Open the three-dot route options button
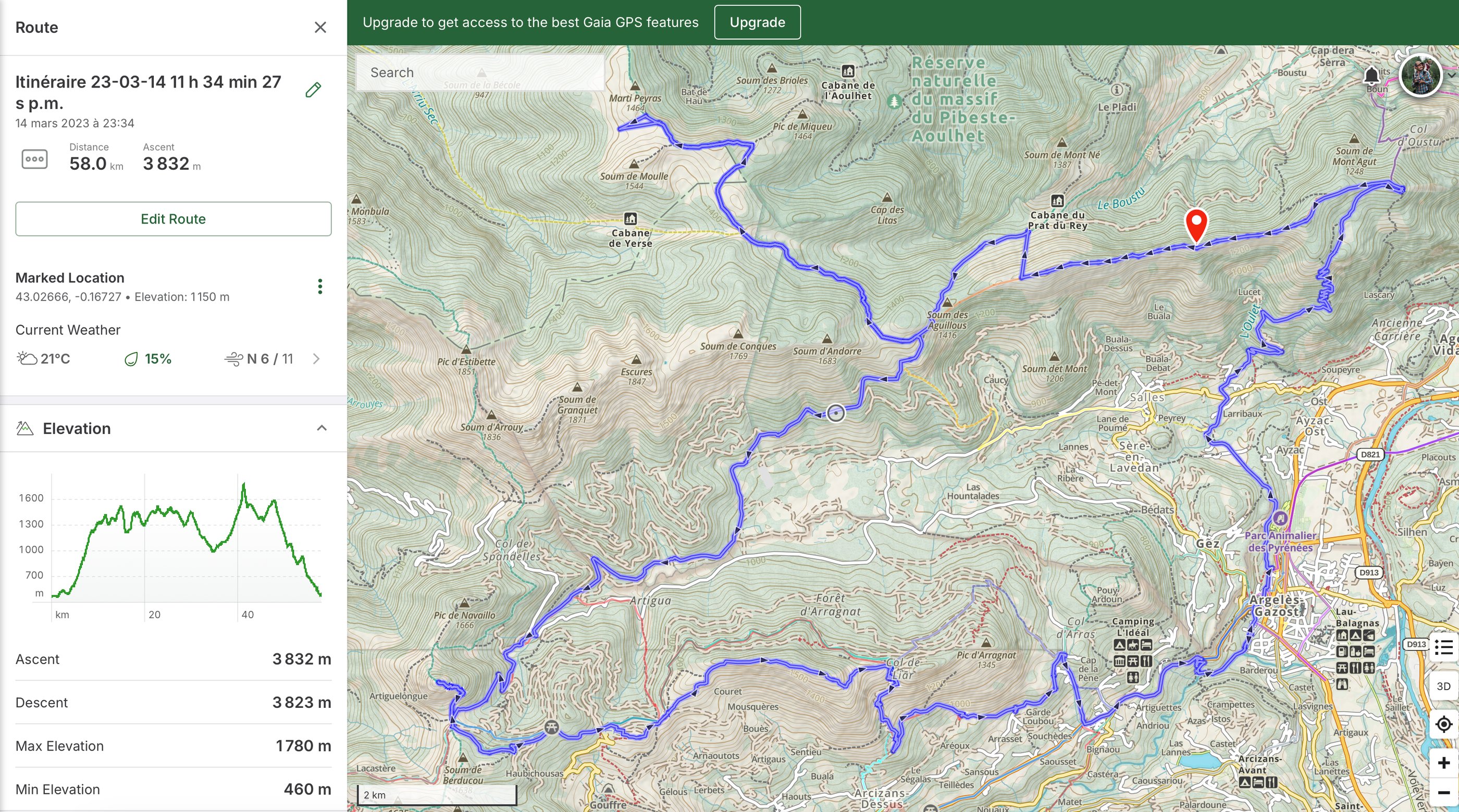The image size is (1459, 812). (34, 159)
